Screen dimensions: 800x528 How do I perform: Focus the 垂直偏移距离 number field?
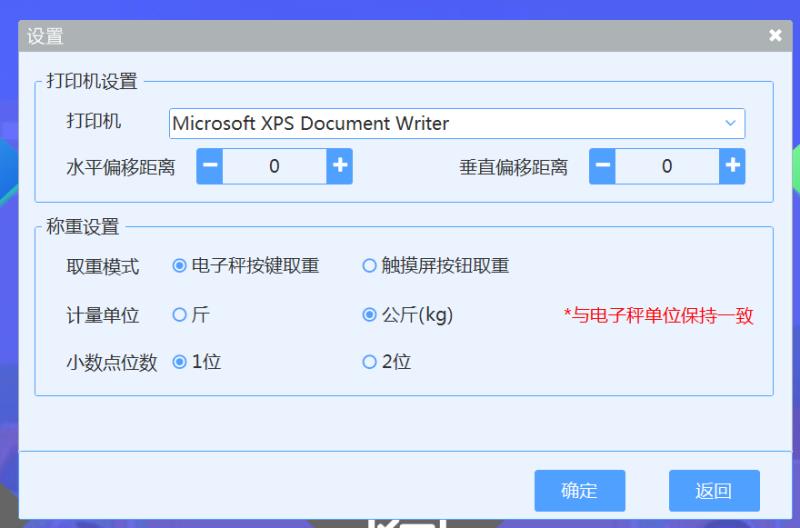click(667, 166)
